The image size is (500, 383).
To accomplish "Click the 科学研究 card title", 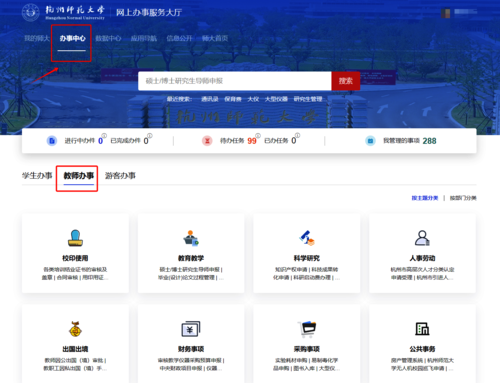I will 307,258.
